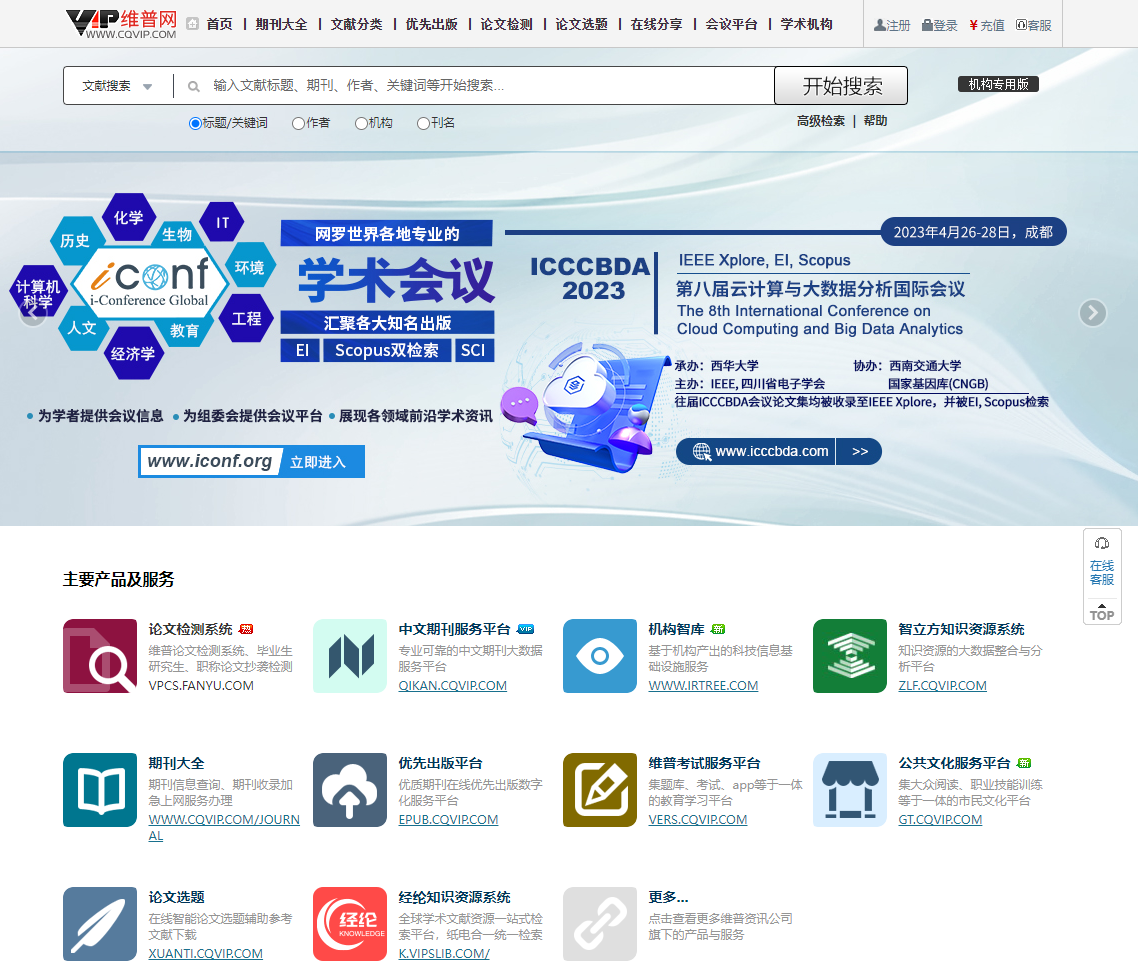
Task: Open EPUB.CQVIP.COM link
Action: click(x=448, y=819)
